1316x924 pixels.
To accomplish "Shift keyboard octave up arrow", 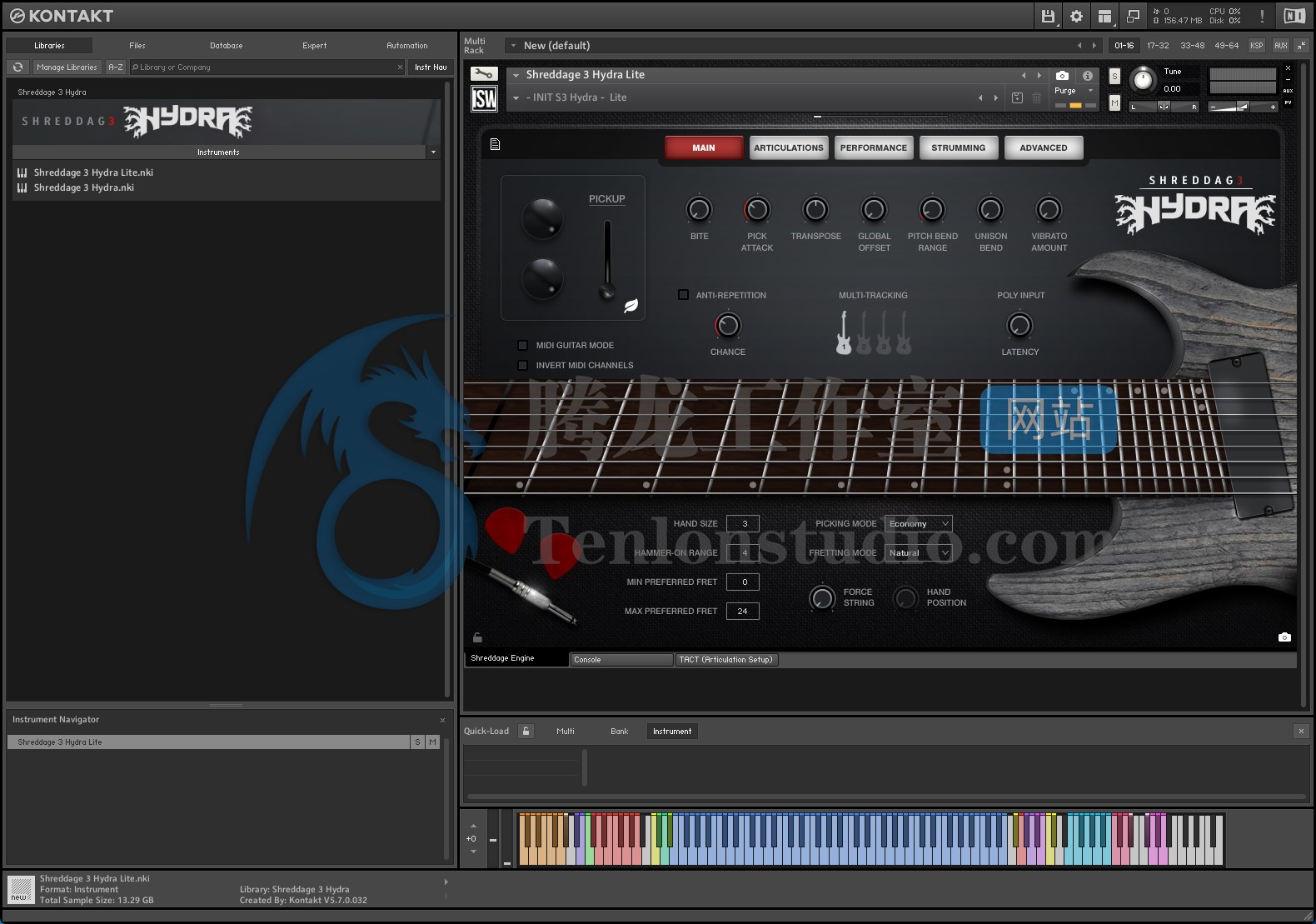I will (x=473, y=827).
